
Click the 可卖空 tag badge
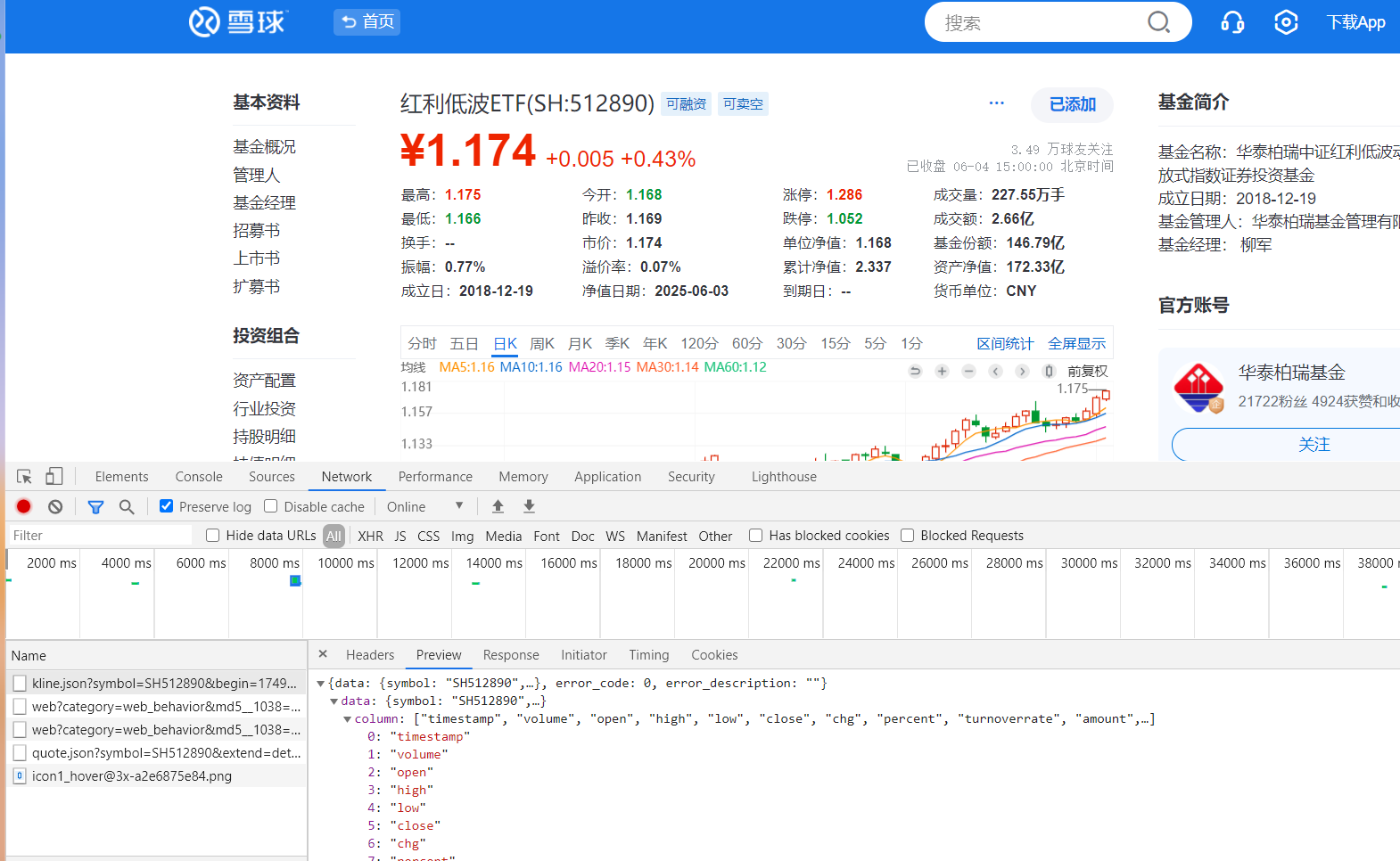743,104
